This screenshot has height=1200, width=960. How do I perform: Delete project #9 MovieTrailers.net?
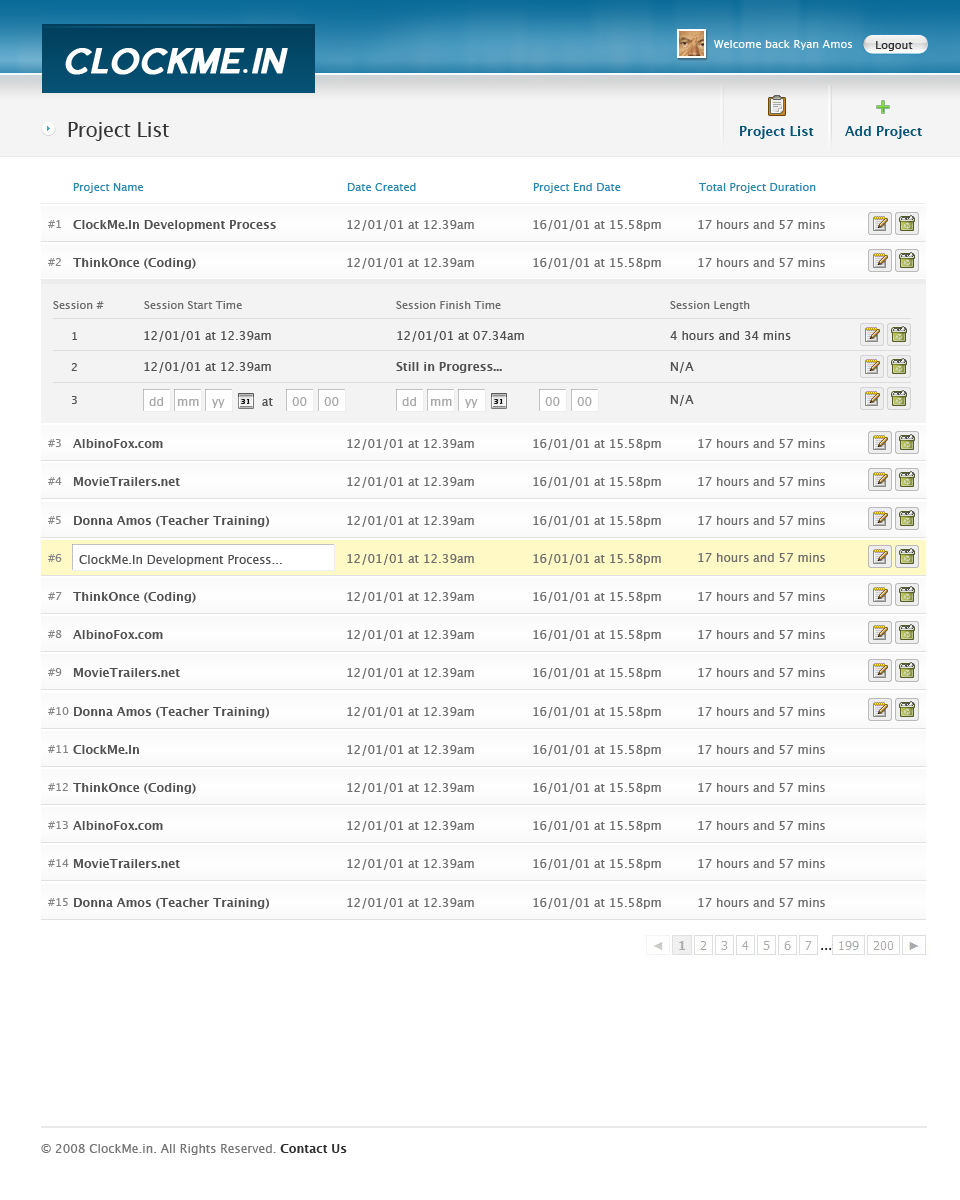[x=907, y=672]
